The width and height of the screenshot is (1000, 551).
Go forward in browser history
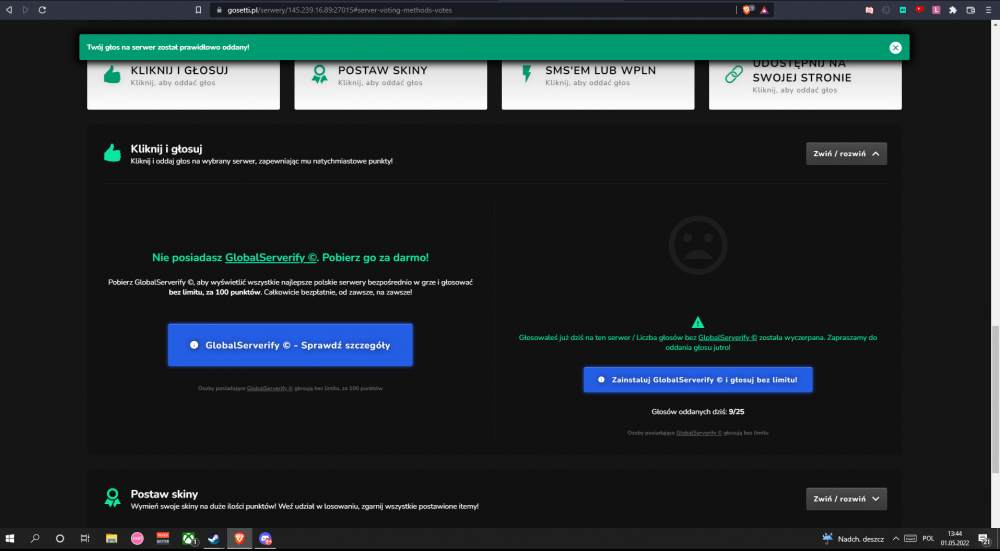tap(26, 10)
